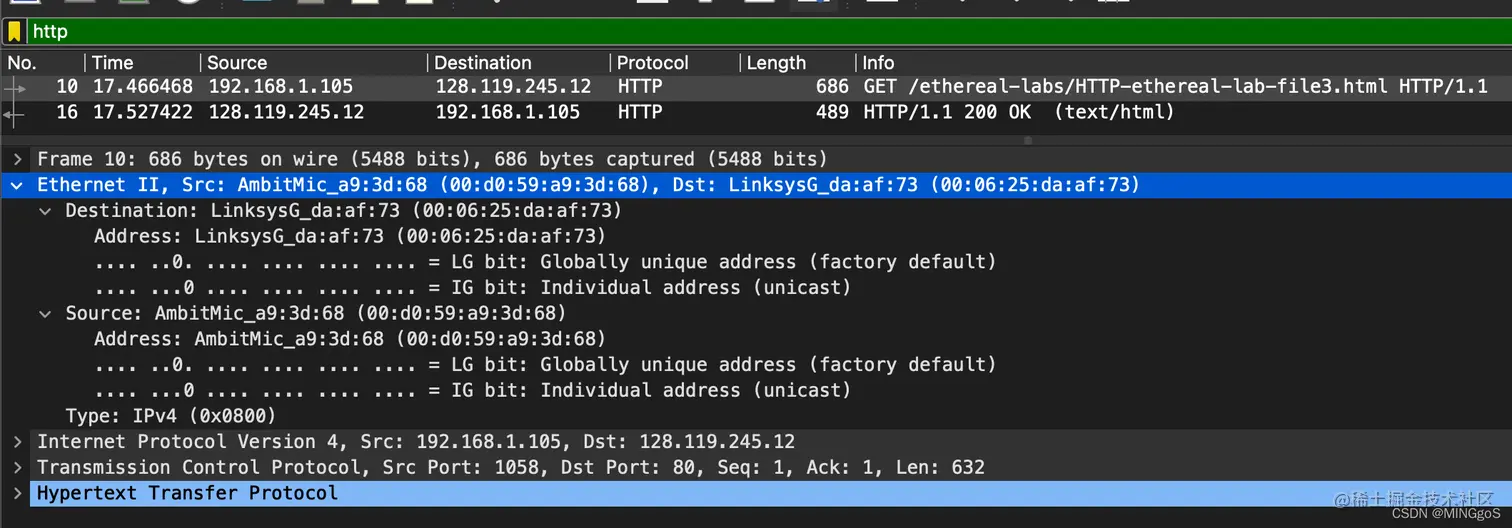This screenshot has height=528, width=1512.
Task: Click destination 192.168.1.105 in packet 16
Action: point(507,113)
